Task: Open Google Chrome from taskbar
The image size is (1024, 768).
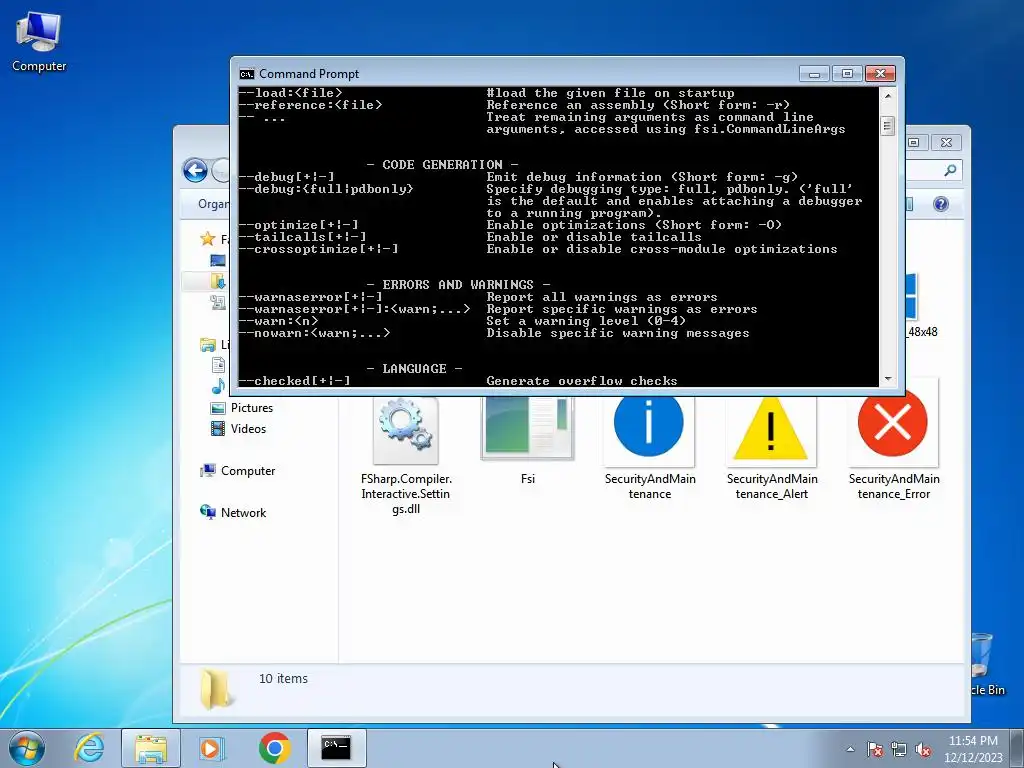Action: click(274, 748)
